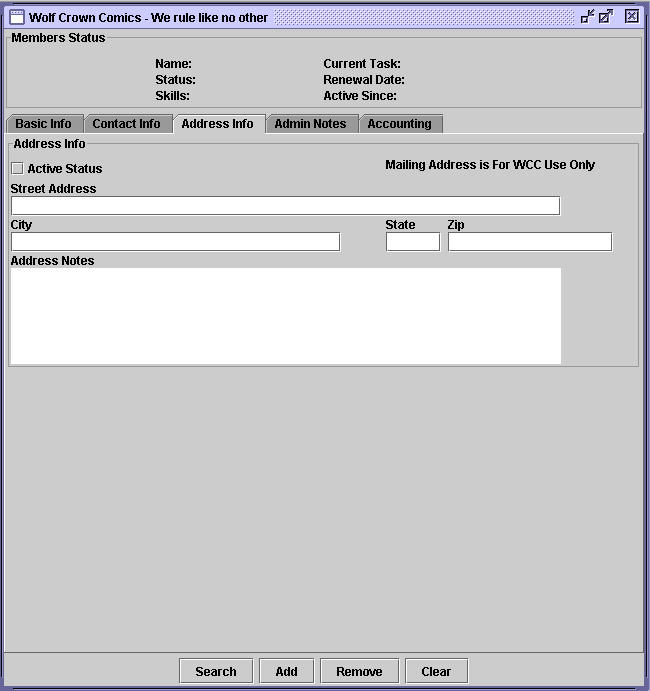
Task: Close the Wolf Crown Comics window
Action: pyautogui.click(x=631, y=17)
